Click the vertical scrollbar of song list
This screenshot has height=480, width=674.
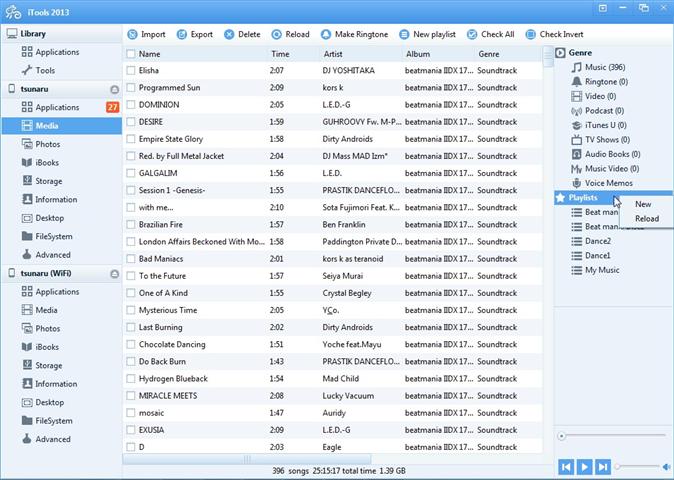pos(548,57)
